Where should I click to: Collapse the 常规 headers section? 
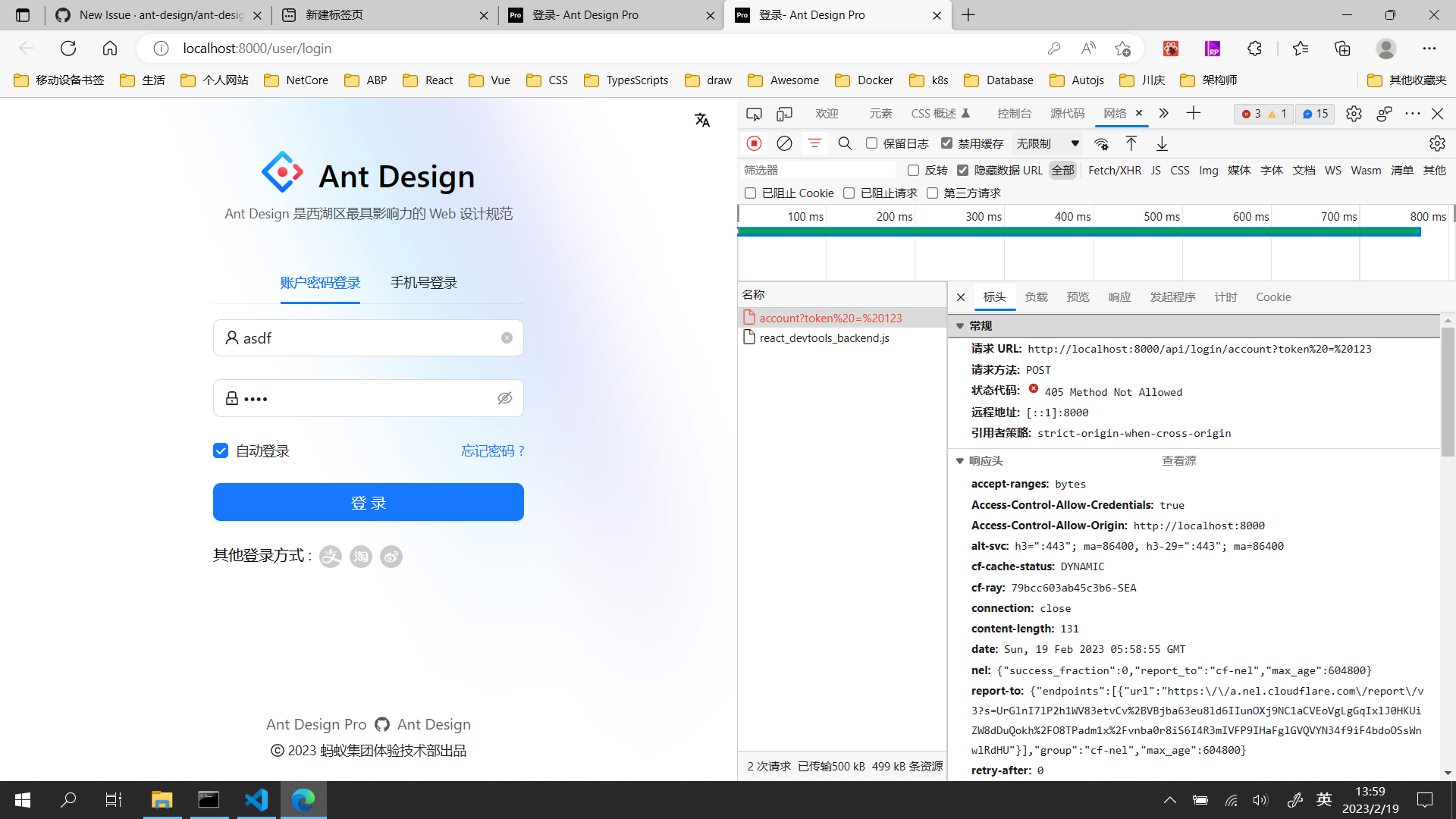click(961, 325)
